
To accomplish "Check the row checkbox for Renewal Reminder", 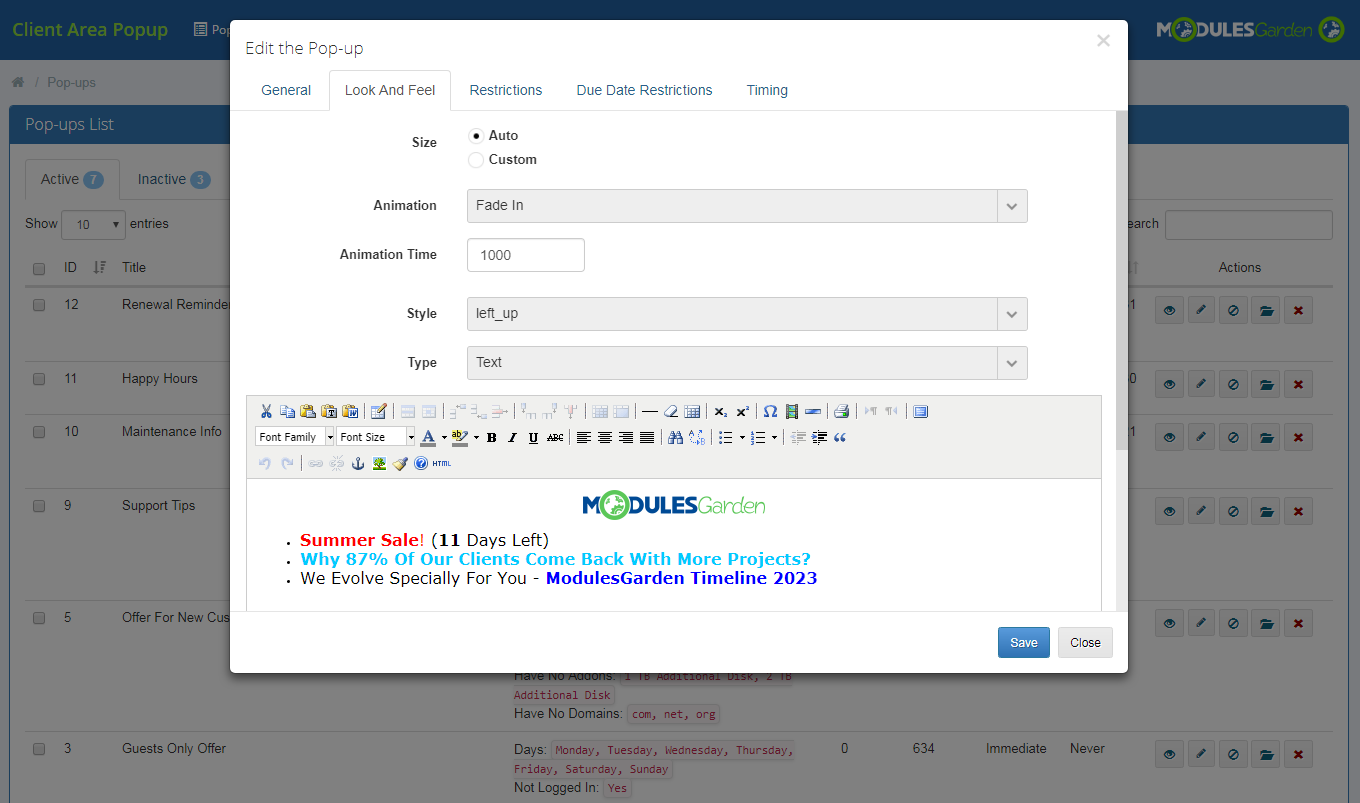I will 39,304.
